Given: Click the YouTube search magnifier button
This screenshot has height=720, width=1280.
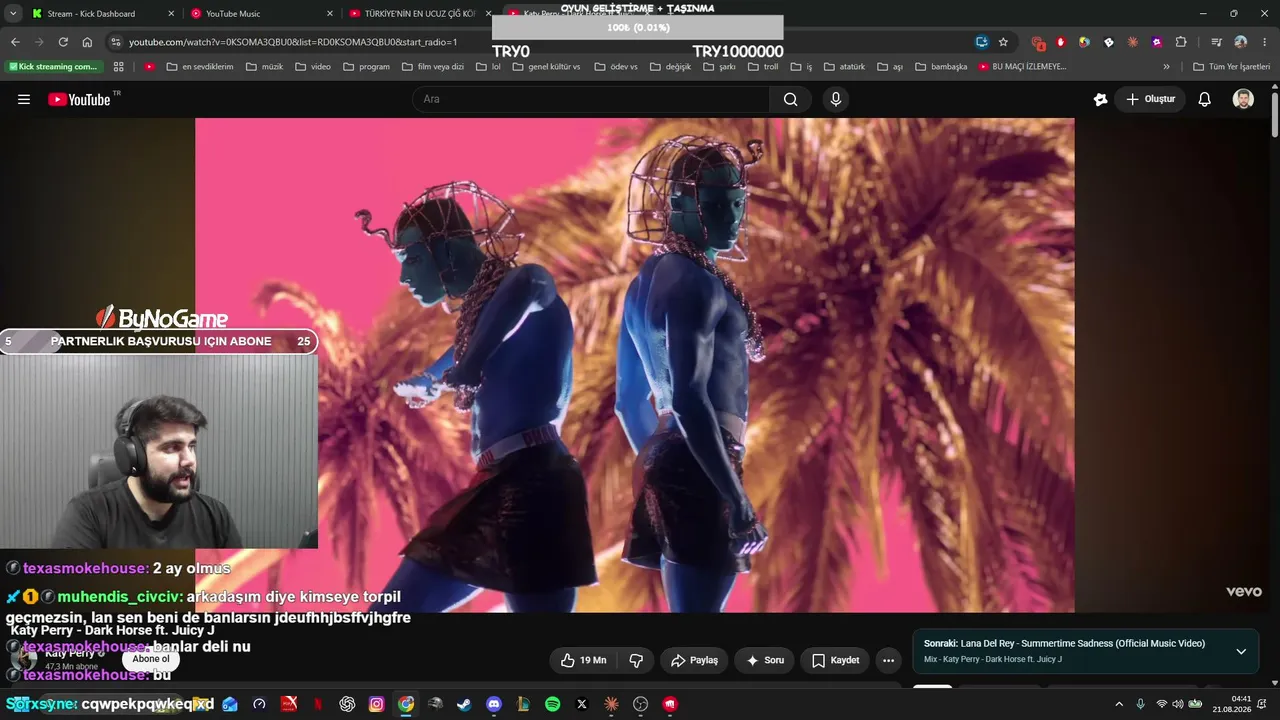Looking at the screenshot, I should coord(790,99).
